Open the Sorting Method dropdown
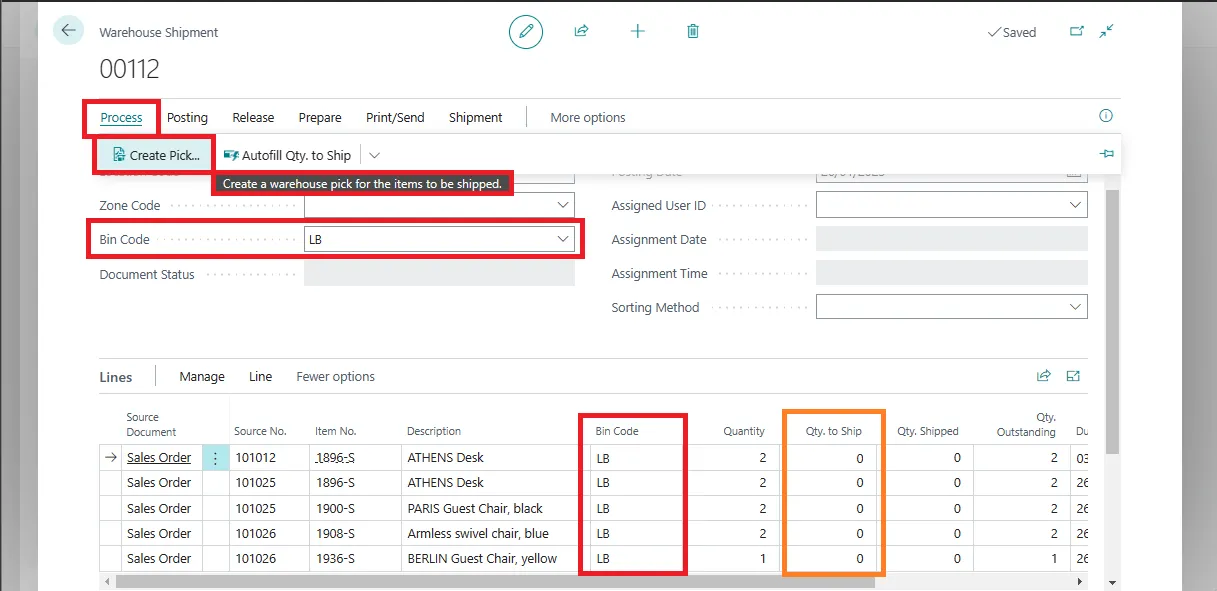 coord(1076,307)
